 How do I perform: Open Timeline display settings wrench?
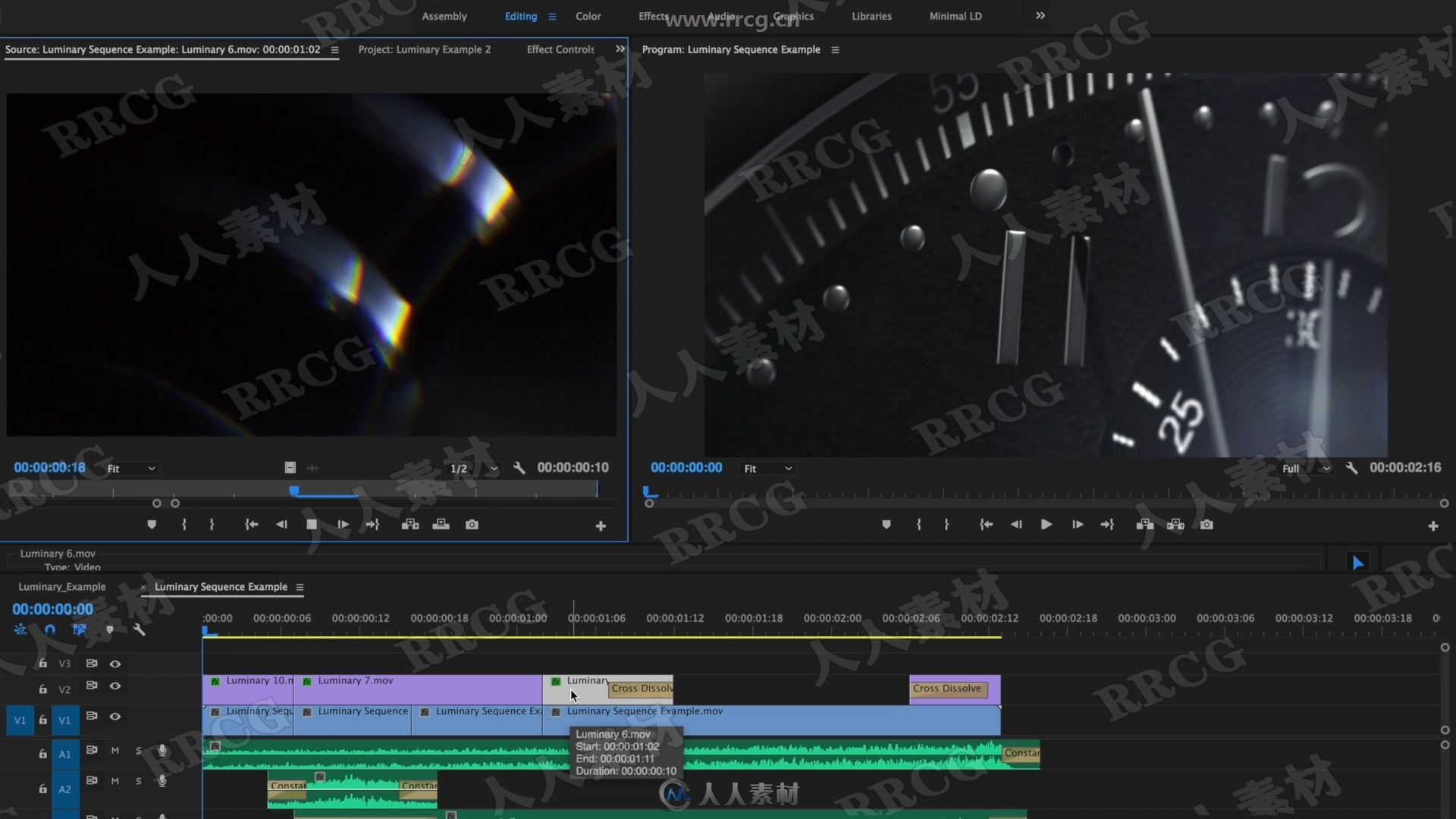[x=139, y=629]
